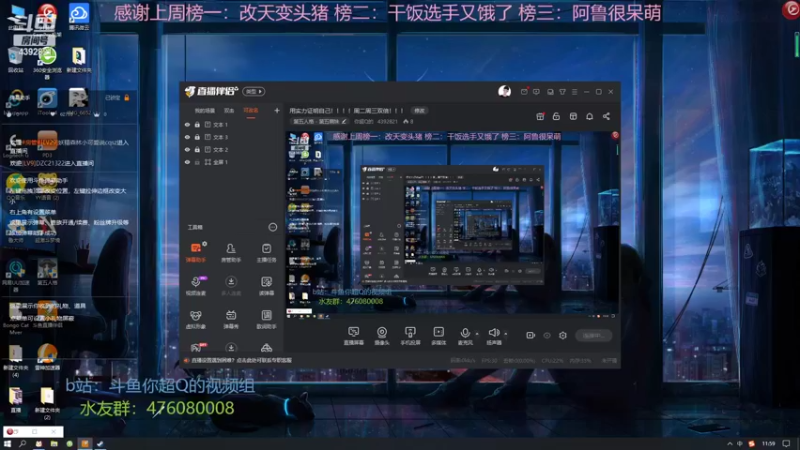Expand microphone options arrow next to 麦克风

[x=477, y=334]
